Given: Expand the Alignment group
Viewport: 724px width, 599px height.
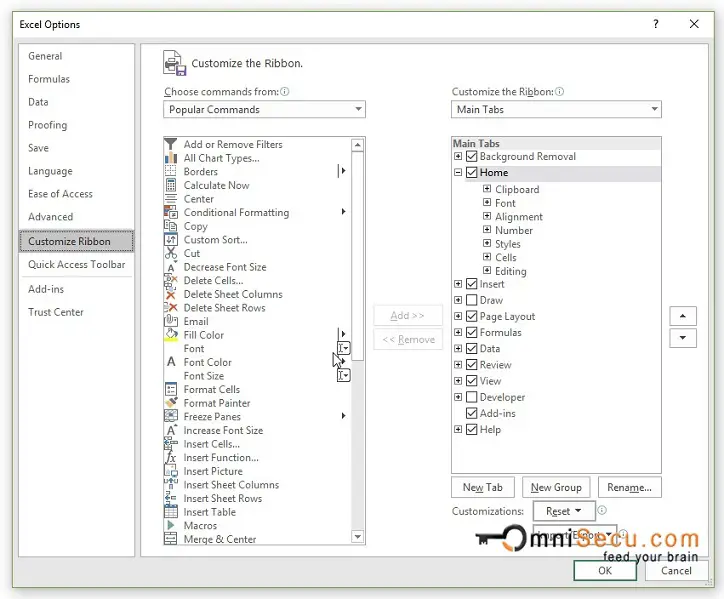Looking at the screenshot, I should pyautogui.click(x=487, y=216).
